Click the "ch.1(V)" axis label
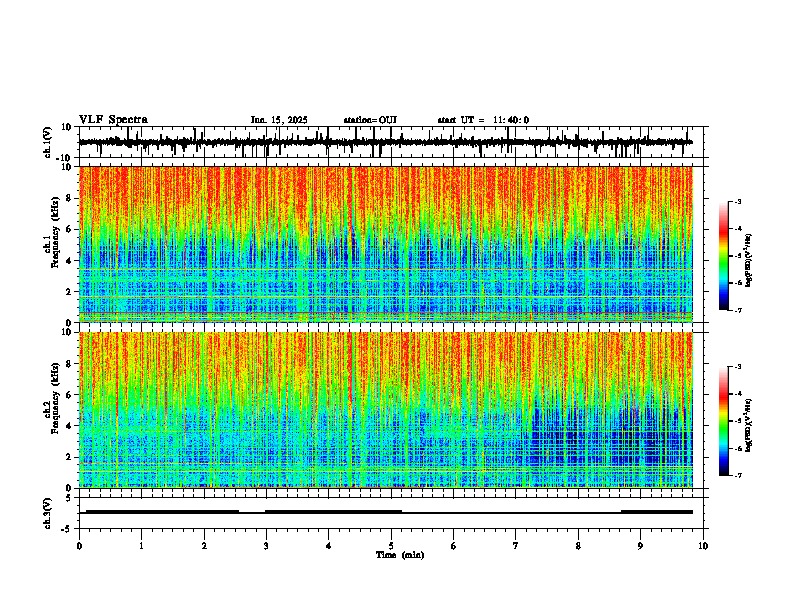 (x=47, y=142)
